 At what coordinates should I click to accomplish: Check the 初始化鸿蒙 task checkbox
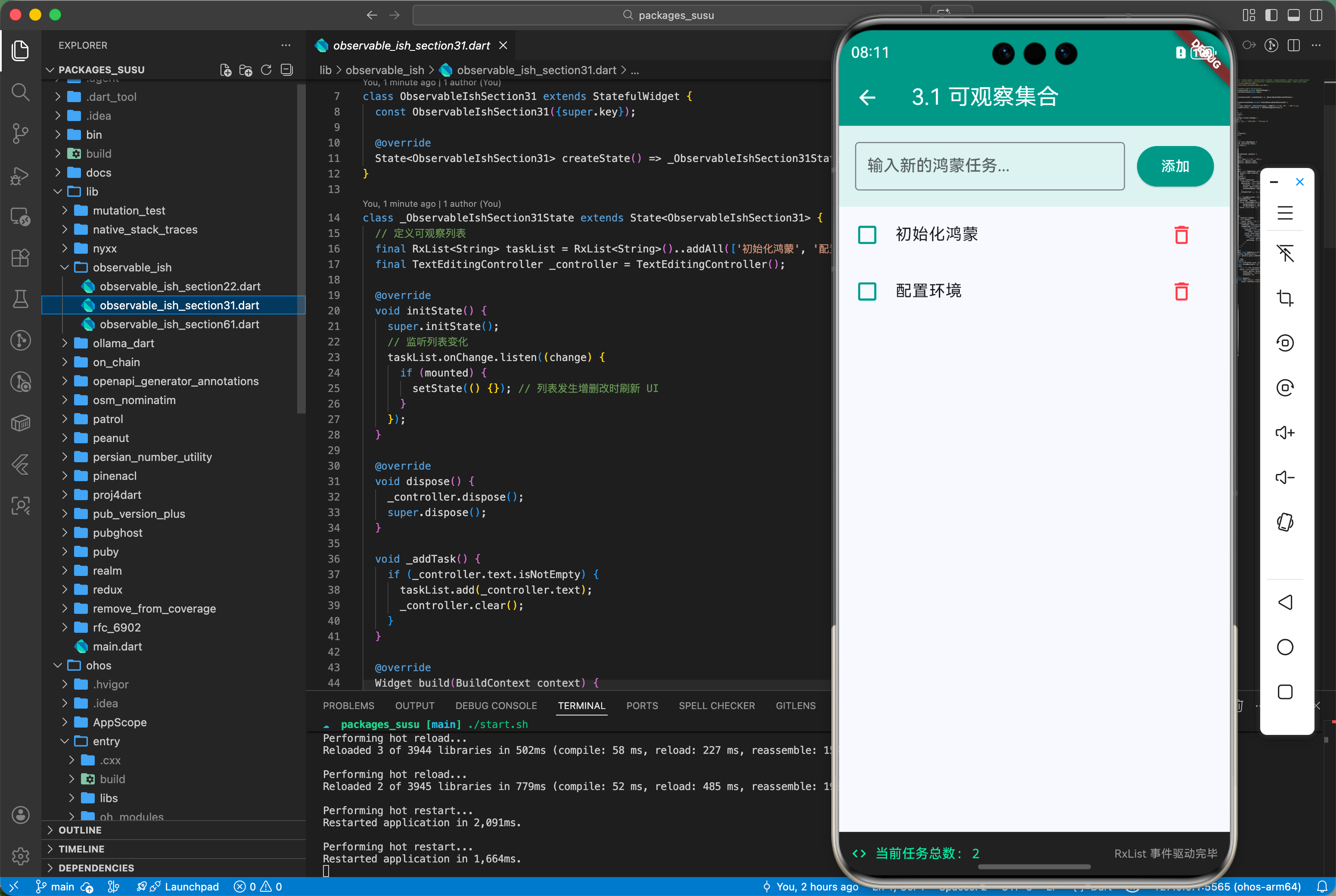(x=867, y=235)
